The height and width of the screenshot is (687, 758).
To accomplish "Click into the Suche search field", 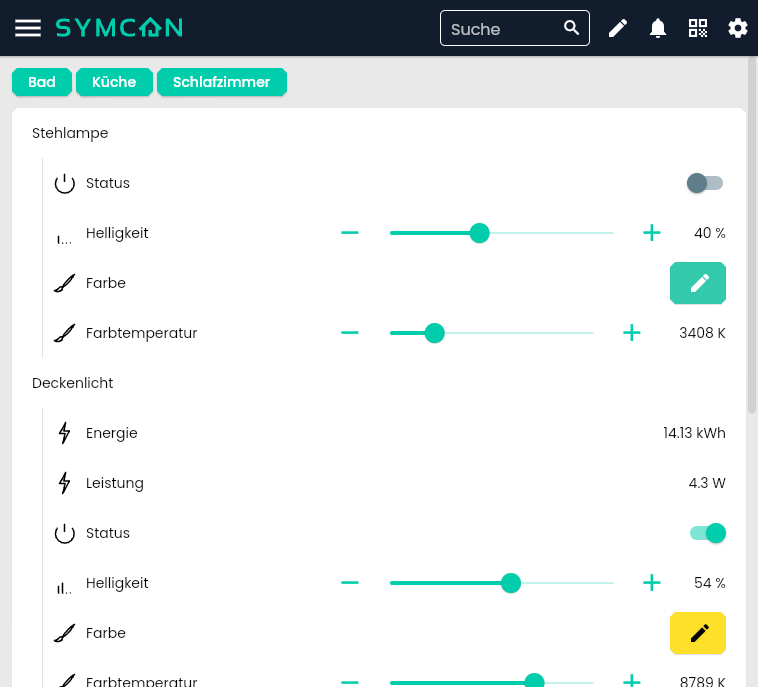I will click(x=500, y=28).
